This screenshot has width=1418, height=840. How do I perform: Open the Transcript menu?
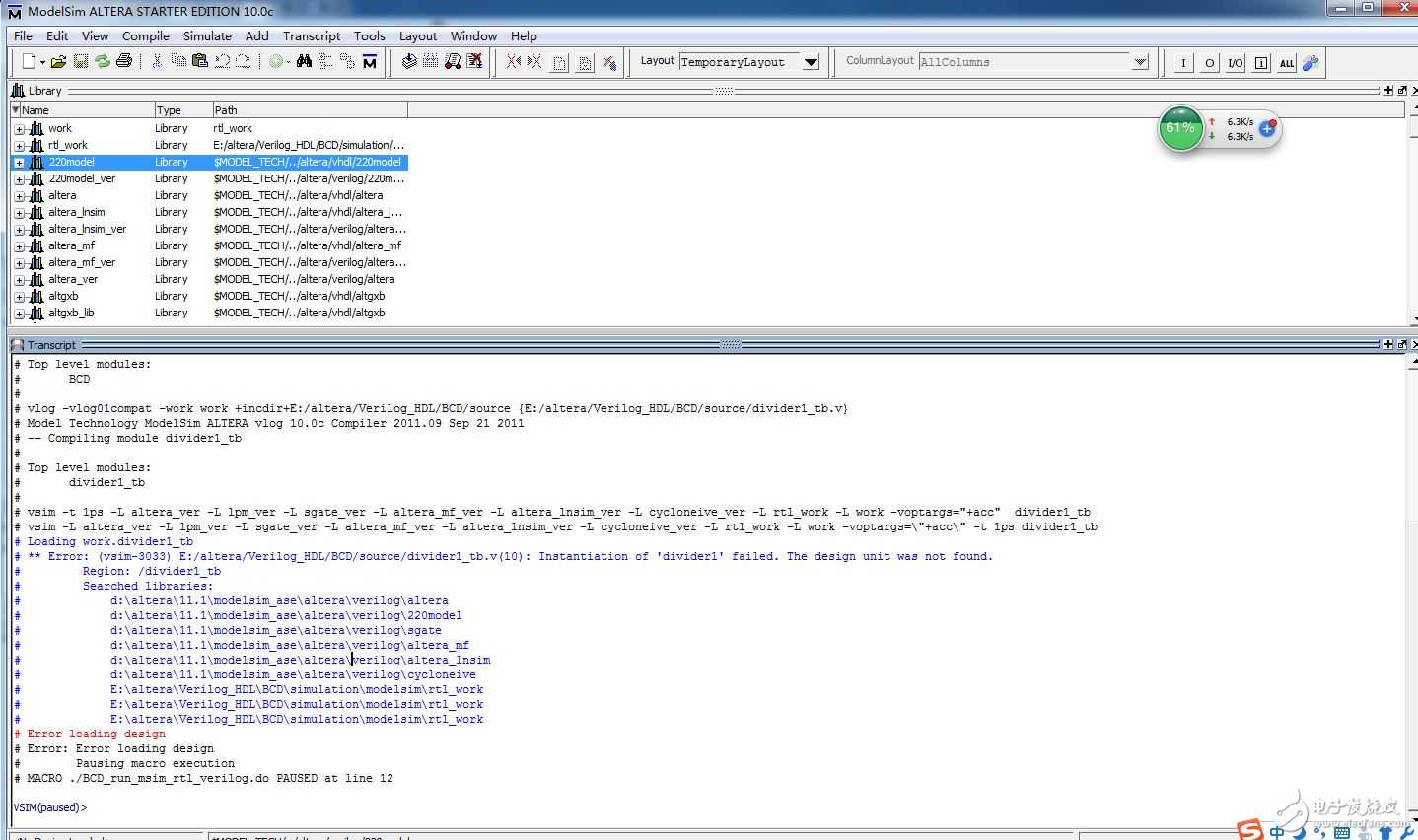tap(312, 35)
